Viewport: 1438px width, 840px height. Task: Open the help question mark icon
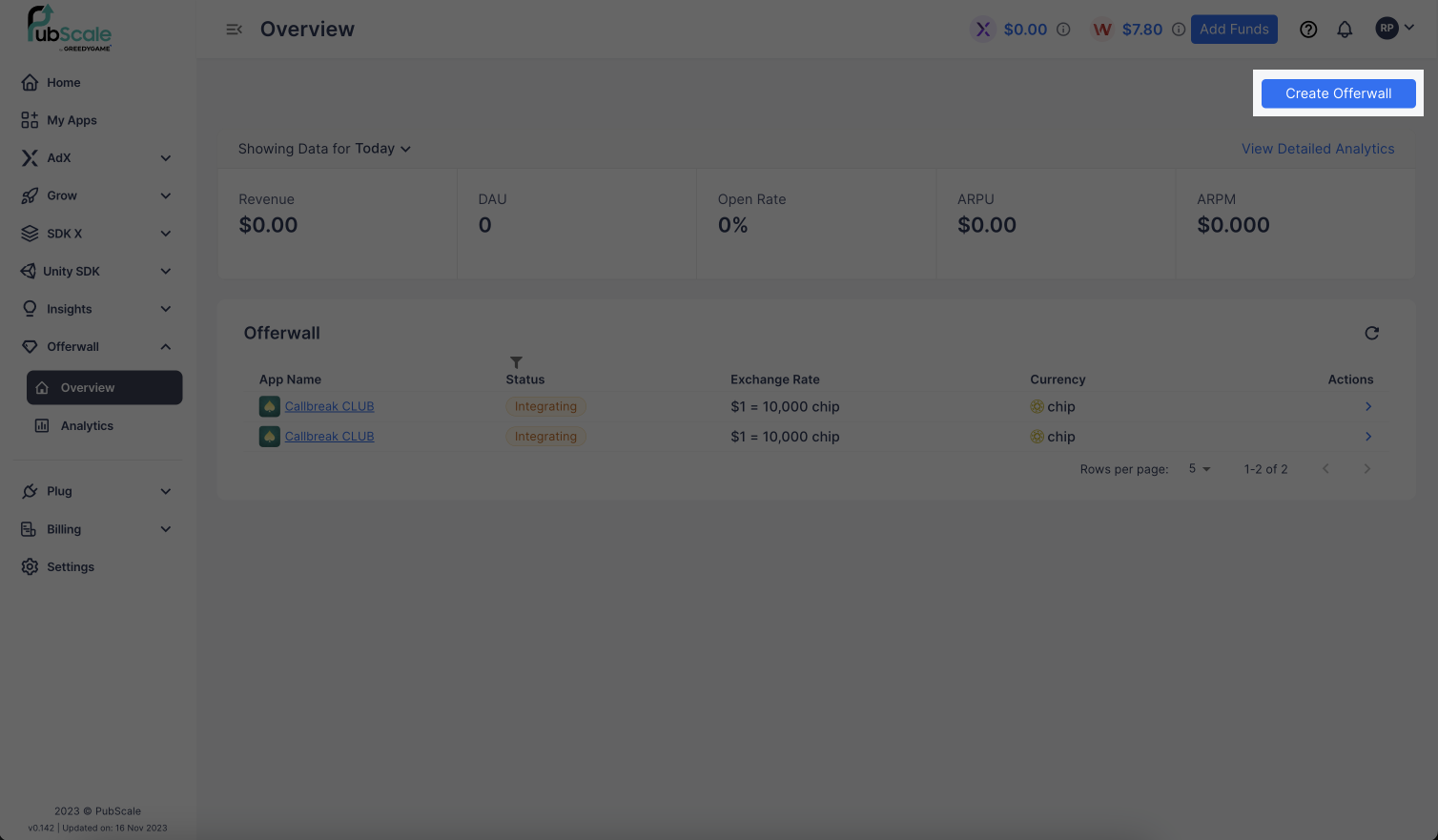point(1308,30)
